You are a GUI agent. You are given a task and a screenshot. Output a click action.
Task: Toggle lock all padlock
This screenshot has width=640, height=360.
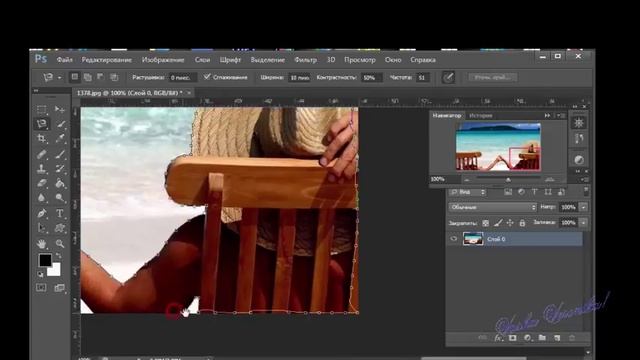pyautogui.click(x=522, y=223)
